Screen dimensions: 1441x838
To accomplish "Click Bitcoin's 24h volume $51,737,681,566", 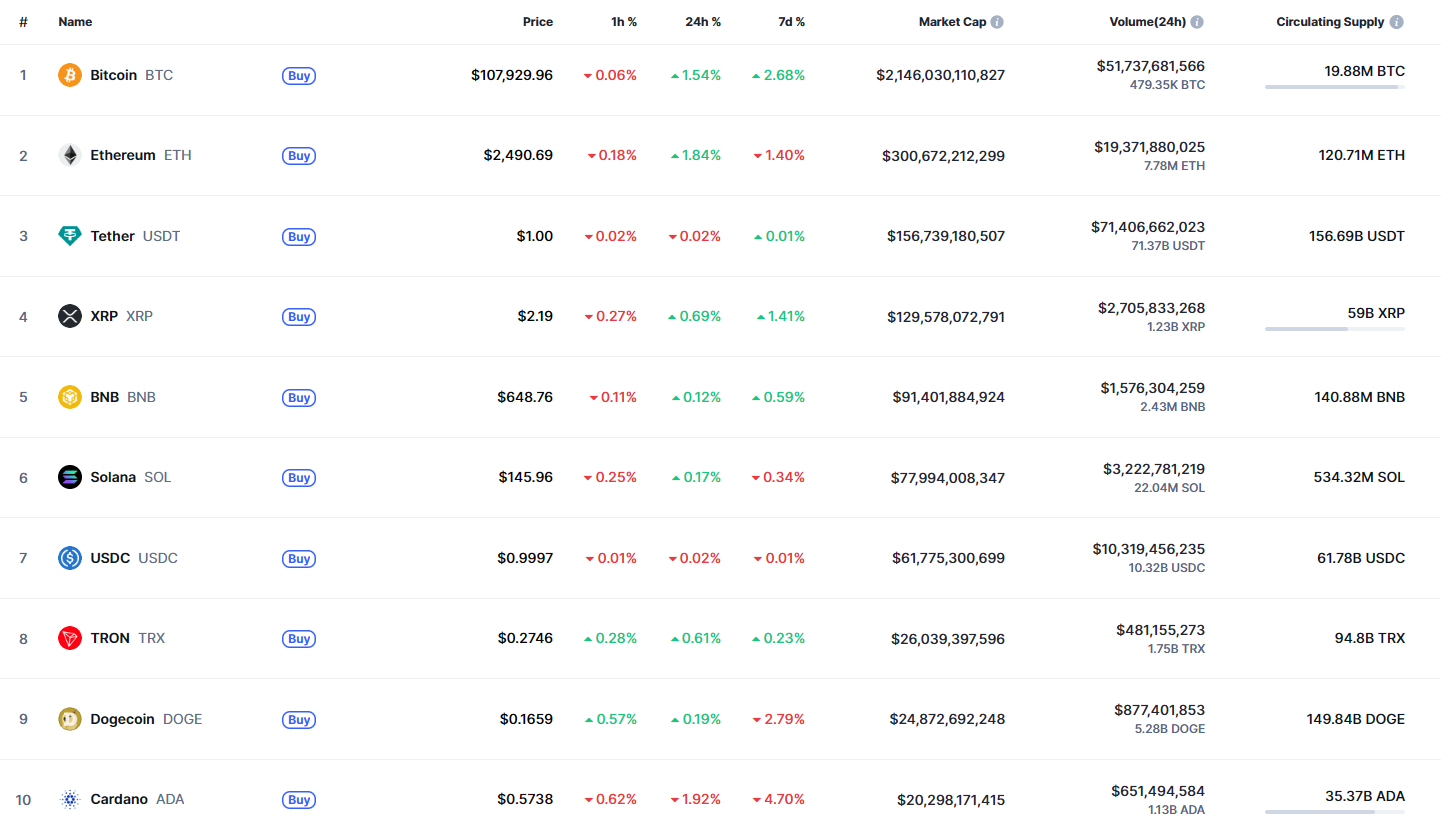I will coord(1150,66).
